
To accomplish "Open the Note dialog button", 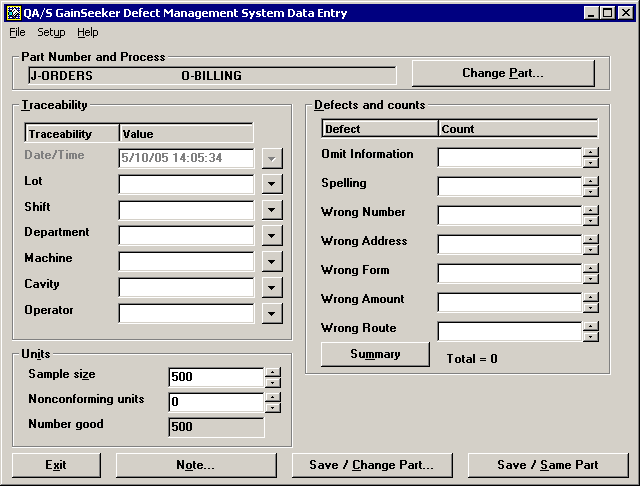I will [x=195, y=465].
